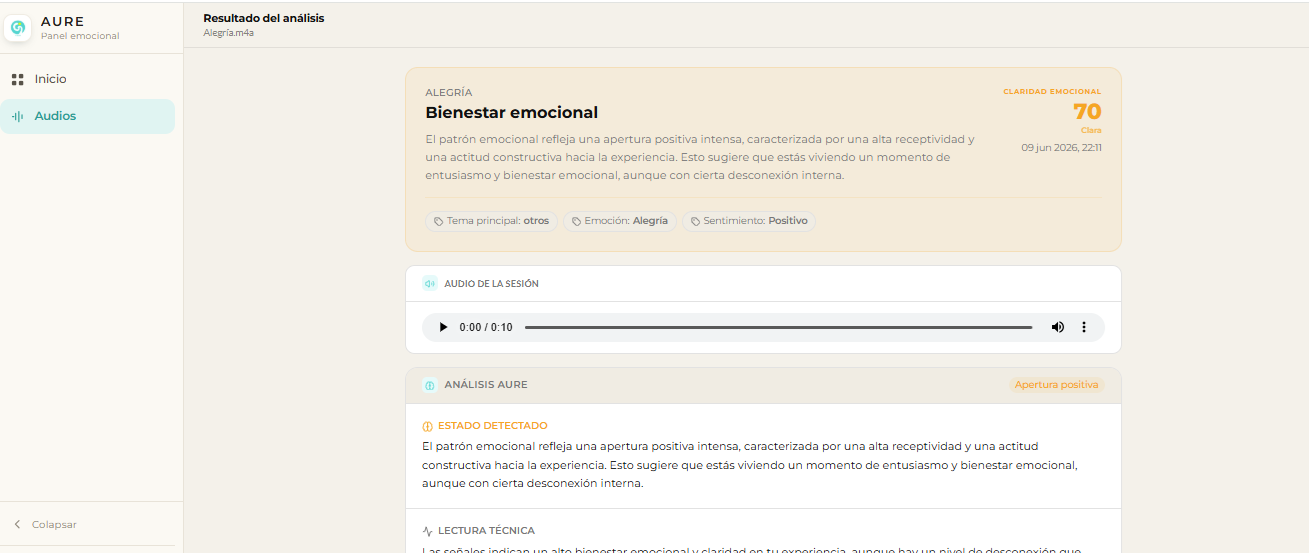Click the Estado detectado info icon
1309x553 pixels.
[x=428, y=426]
